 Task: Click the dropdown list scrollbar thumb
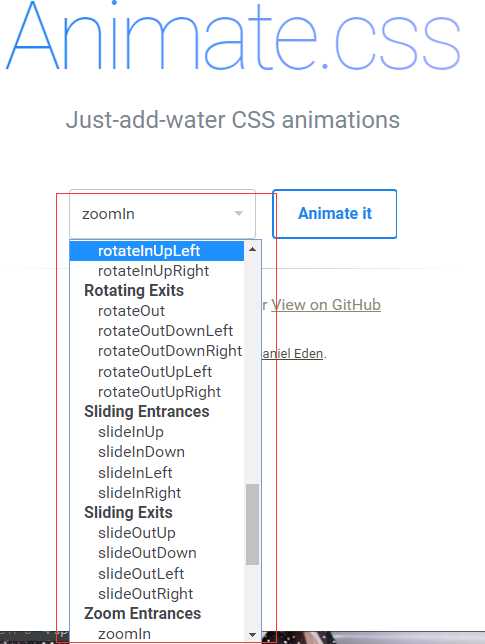coord(253,524)
